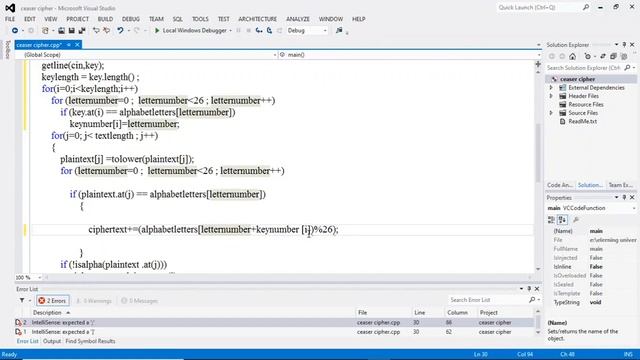Start Local Windows Debugger with green arrow
This screenshot has width=640, height=360.
pyautogui.click(x=157, y=31)
